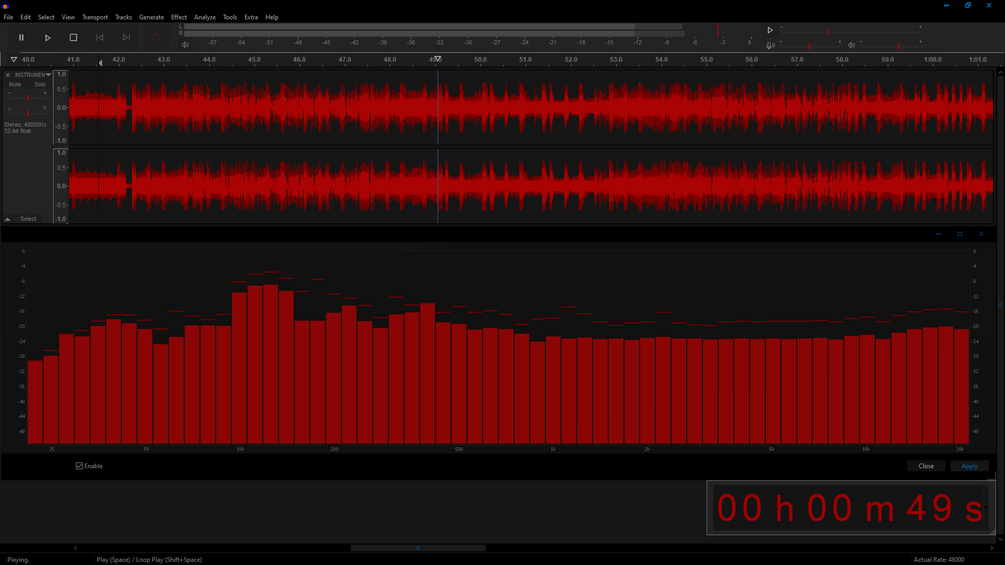The width and height of the screenshot is (1005, 565).
Task: Click the 50.0 mark on the timeline ruler
Action: pyautogui.click(x=480, y=60)
